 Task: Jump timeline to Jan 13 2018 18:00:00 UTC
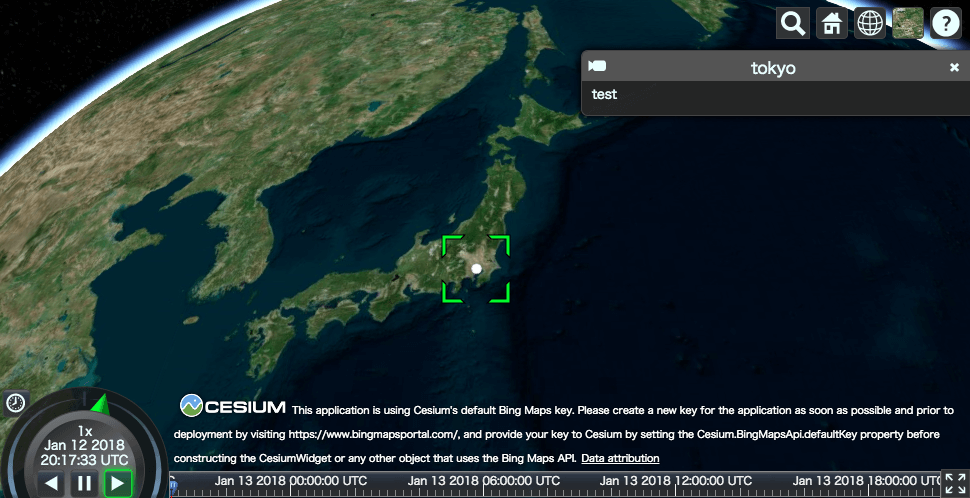click(867, 481)
